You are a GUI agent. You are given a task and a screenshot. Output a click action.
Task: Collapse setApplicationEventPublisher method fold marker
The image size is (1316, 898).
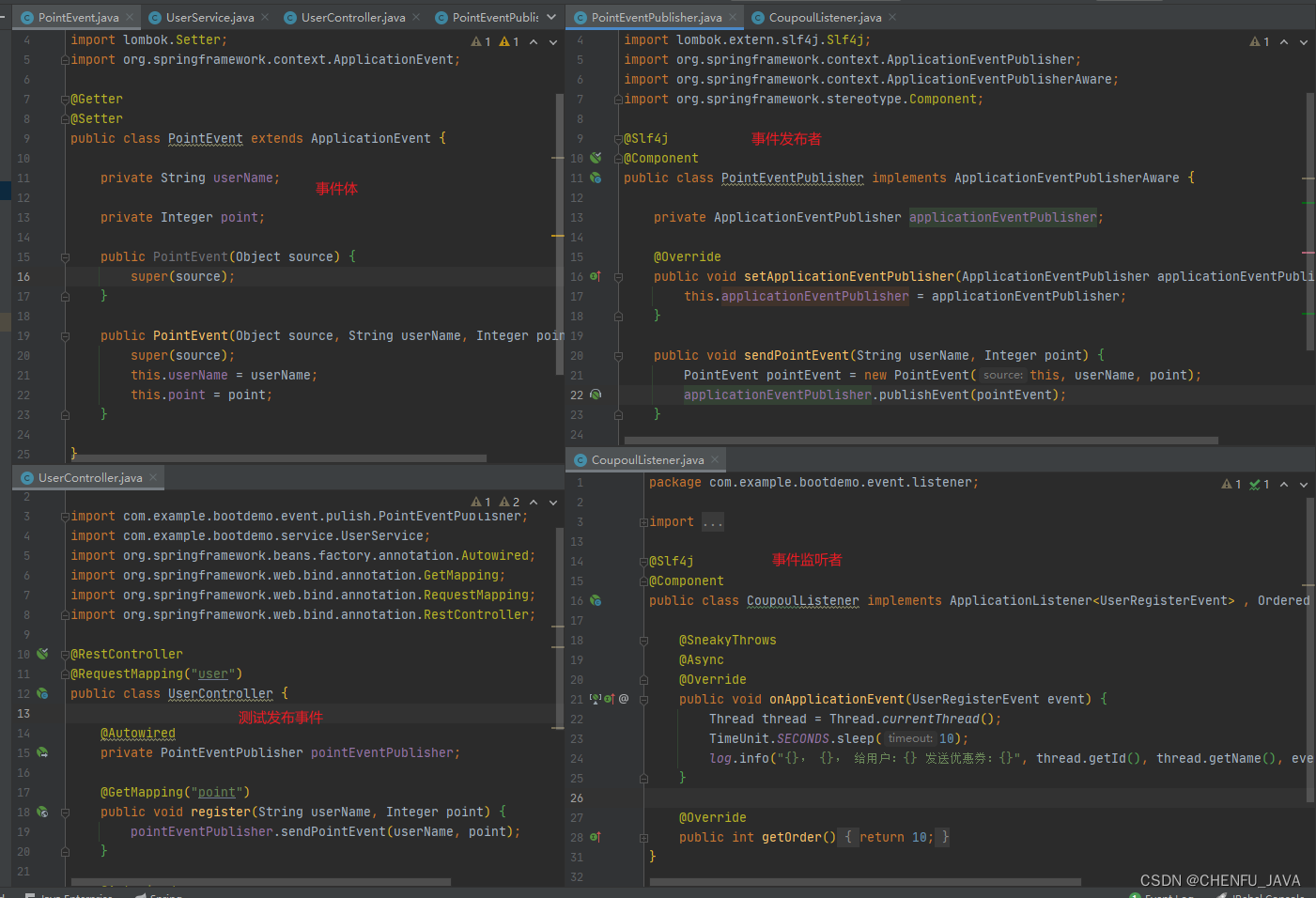click(x=618, y=276)
